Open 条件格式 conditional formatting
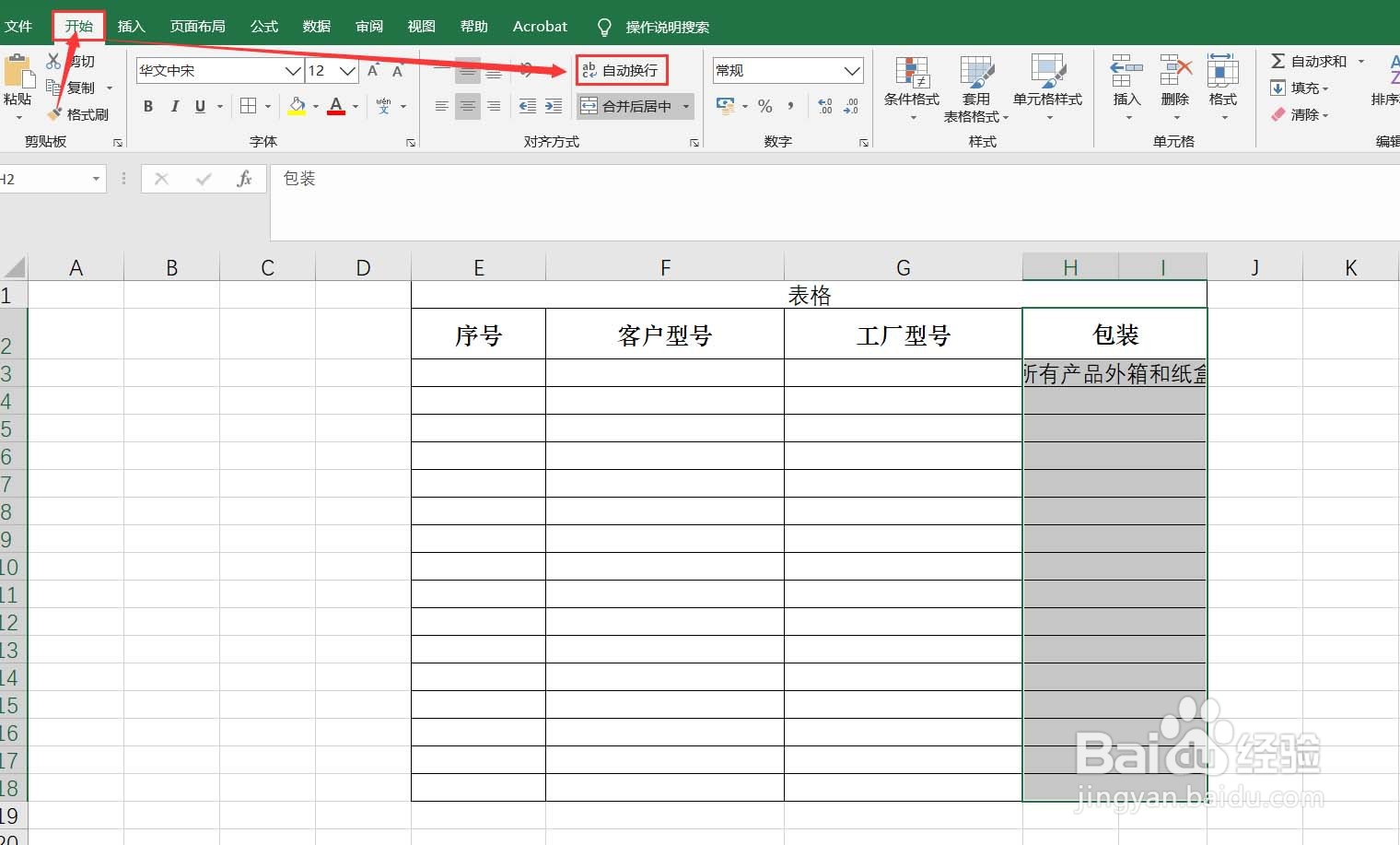Viewport: 1400px width, 845px height. click(x=911, y=88)
